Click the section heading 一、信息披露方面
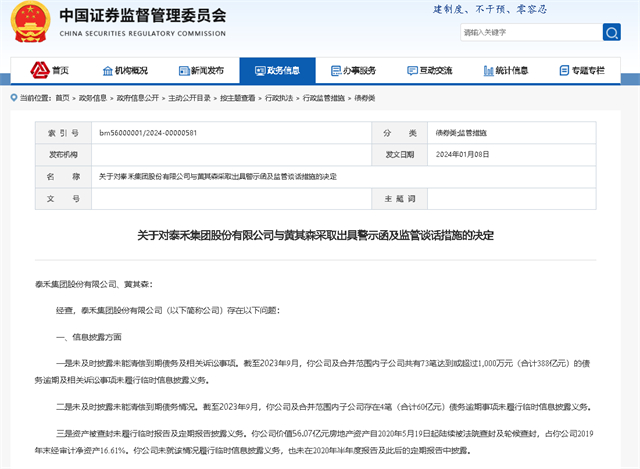The width and height of the screenshot is (640, 469). click(x=89, y=337)
